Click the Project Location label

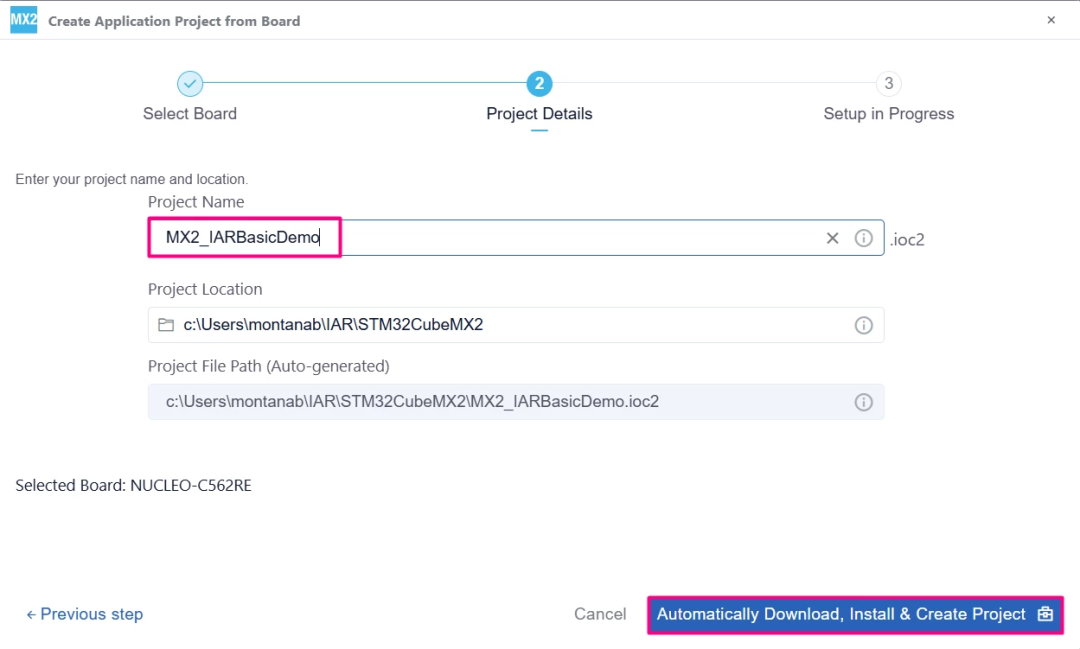[x=205, y=289]
